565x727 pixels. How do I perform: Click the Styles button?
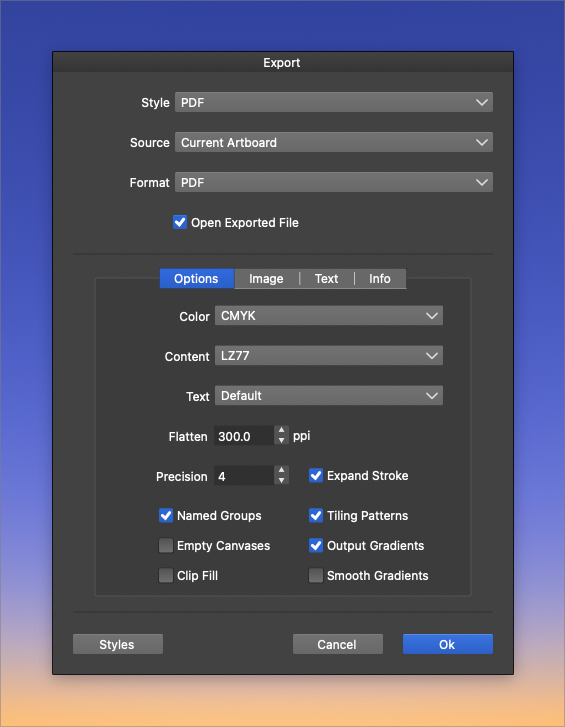tap(118, 644)
